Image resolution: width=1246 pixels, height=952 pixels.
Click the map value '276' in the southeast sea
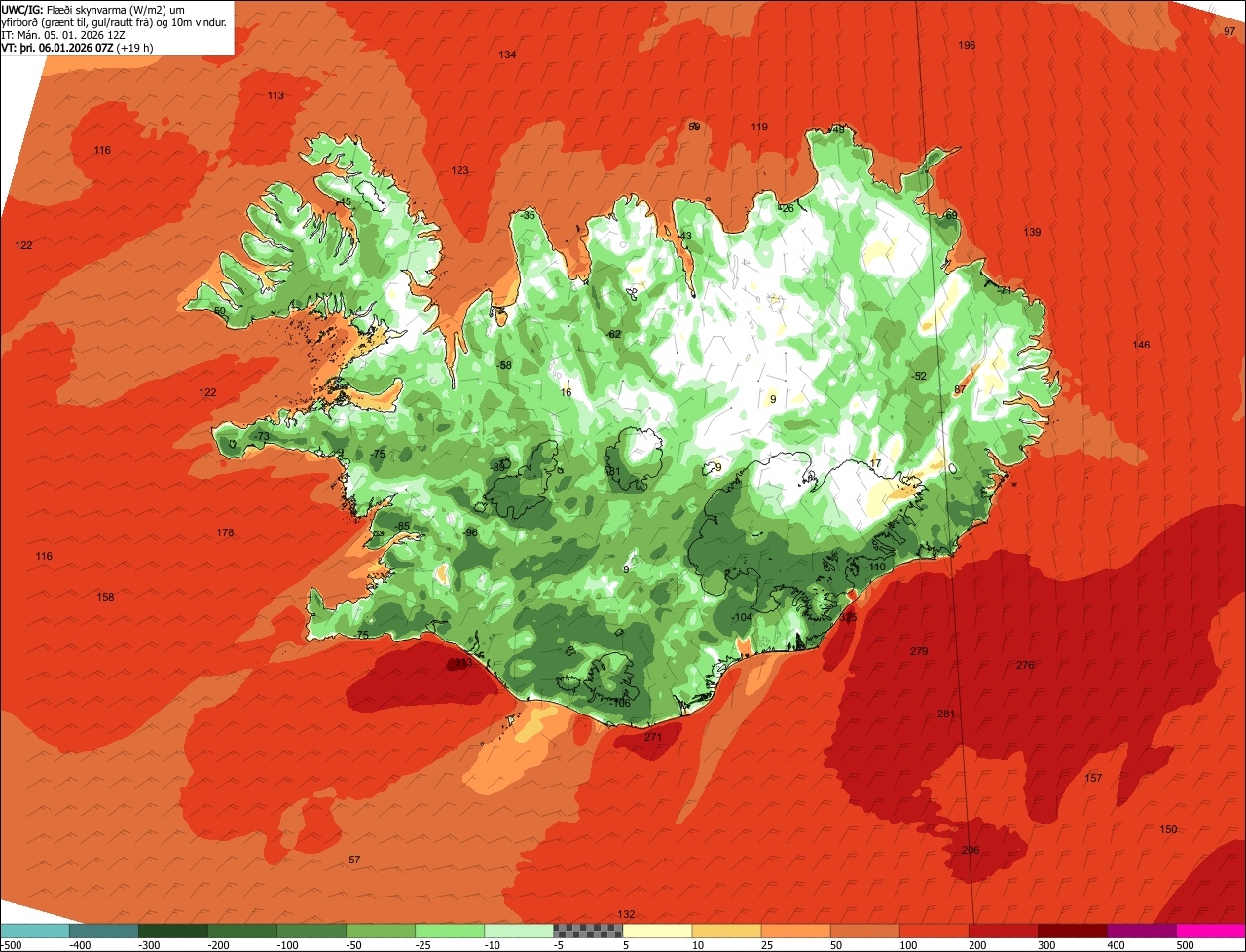[x=1025, y=665]
